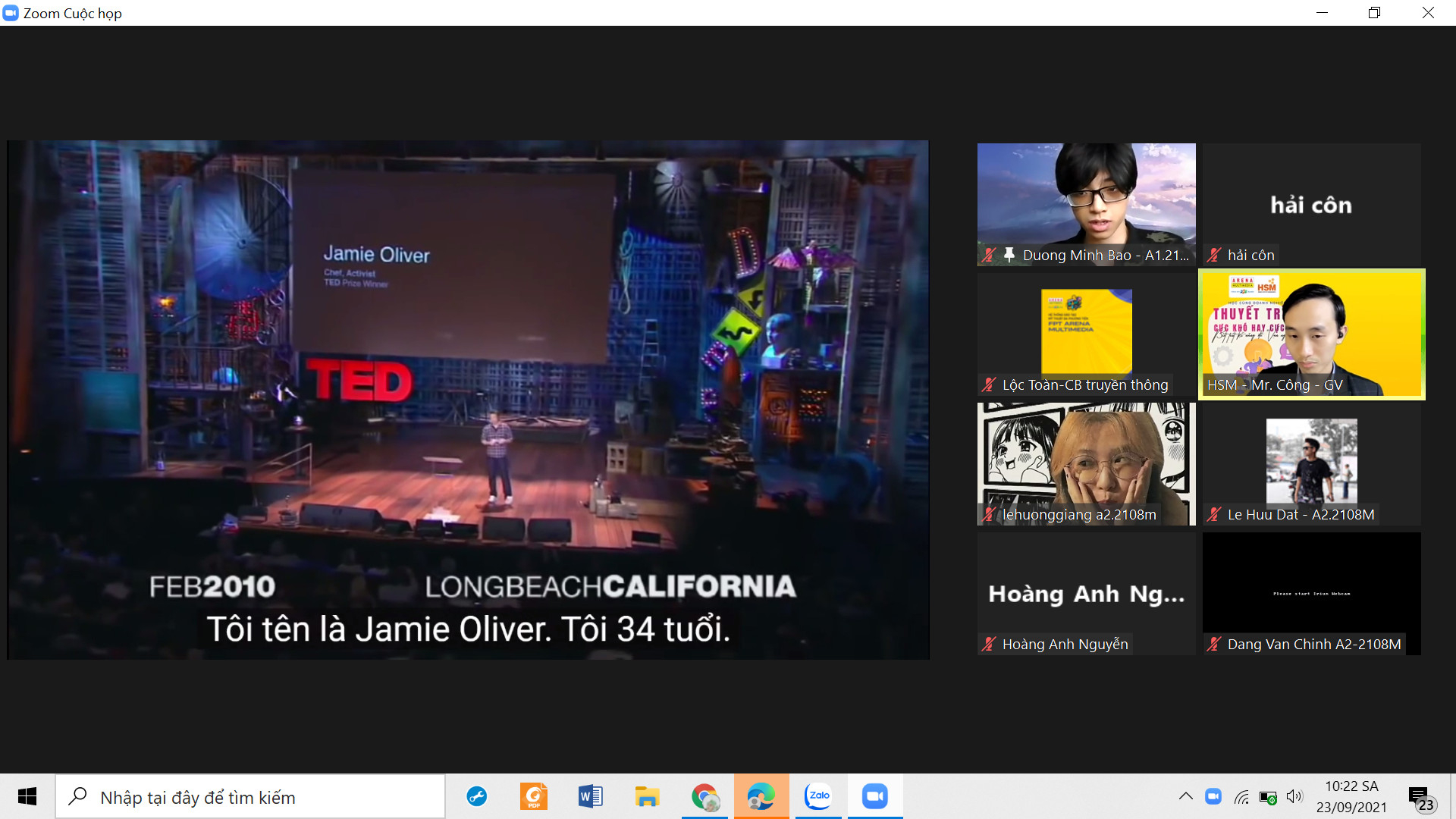Select Duong Minh Bao video thumbnail
The width and height of the screenshot is (1456, 819).
coord(1086,205)
